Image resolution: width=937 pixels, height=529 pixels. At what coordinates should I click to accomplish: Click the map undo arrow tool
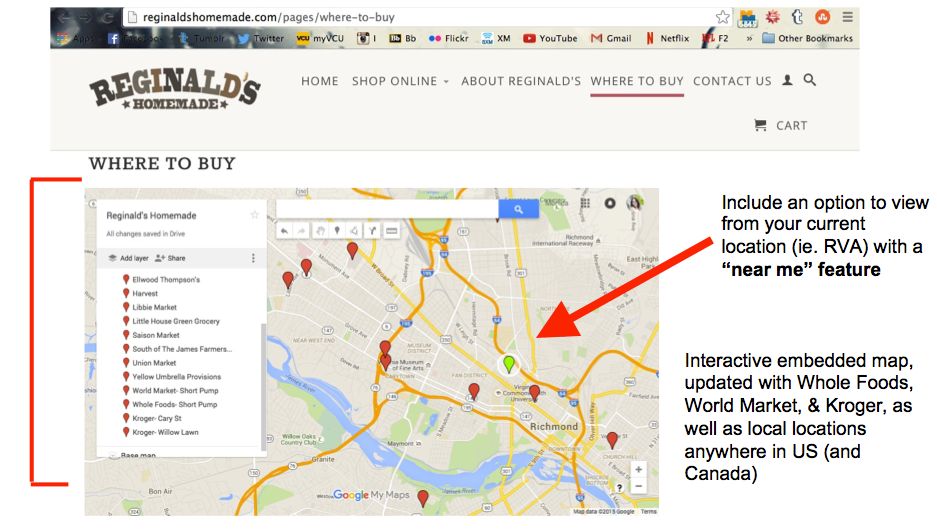pyautogui.click(x=284, y=231)
